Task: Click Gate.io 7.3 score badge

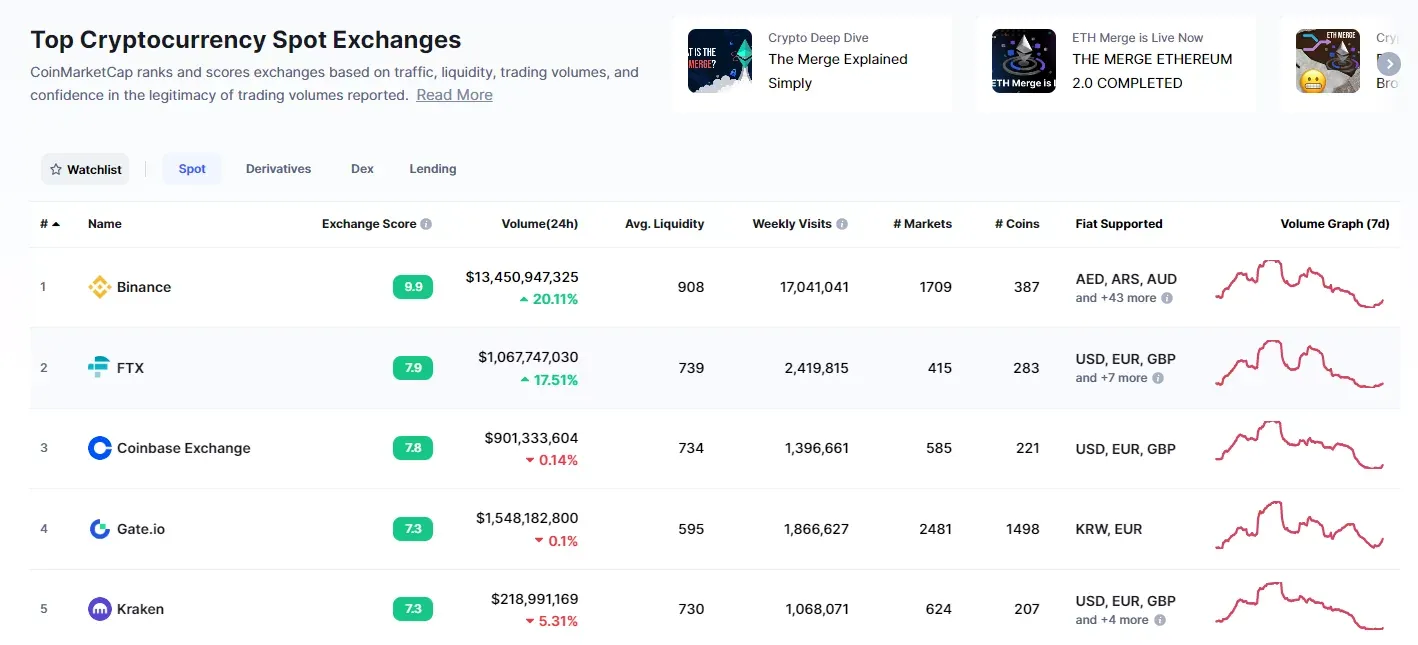Action: [x=413, y=529]
